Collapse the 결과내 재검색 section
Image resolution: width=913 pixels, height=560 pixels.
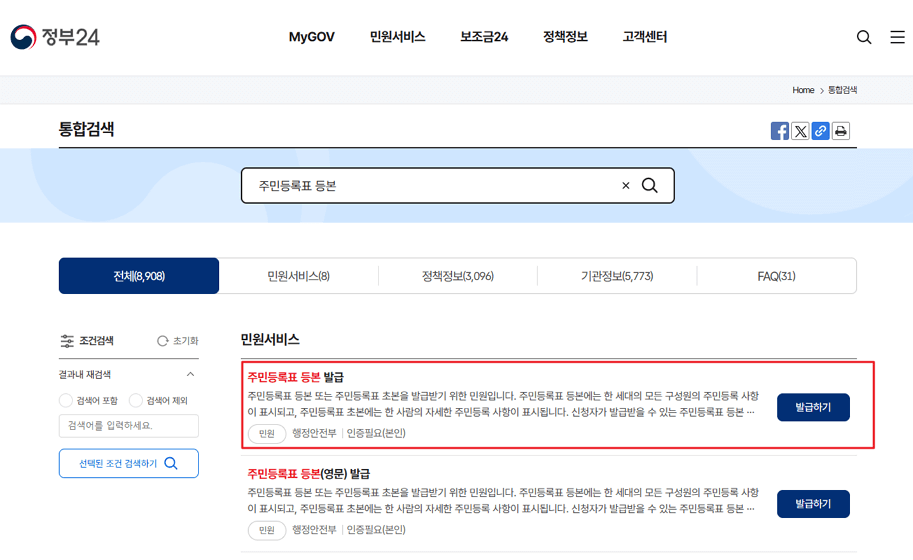[190, 374]
